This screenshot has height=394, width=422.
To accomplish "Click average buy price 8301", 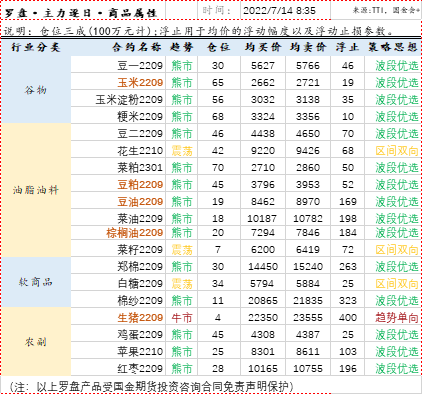I will tap(263, 352).
